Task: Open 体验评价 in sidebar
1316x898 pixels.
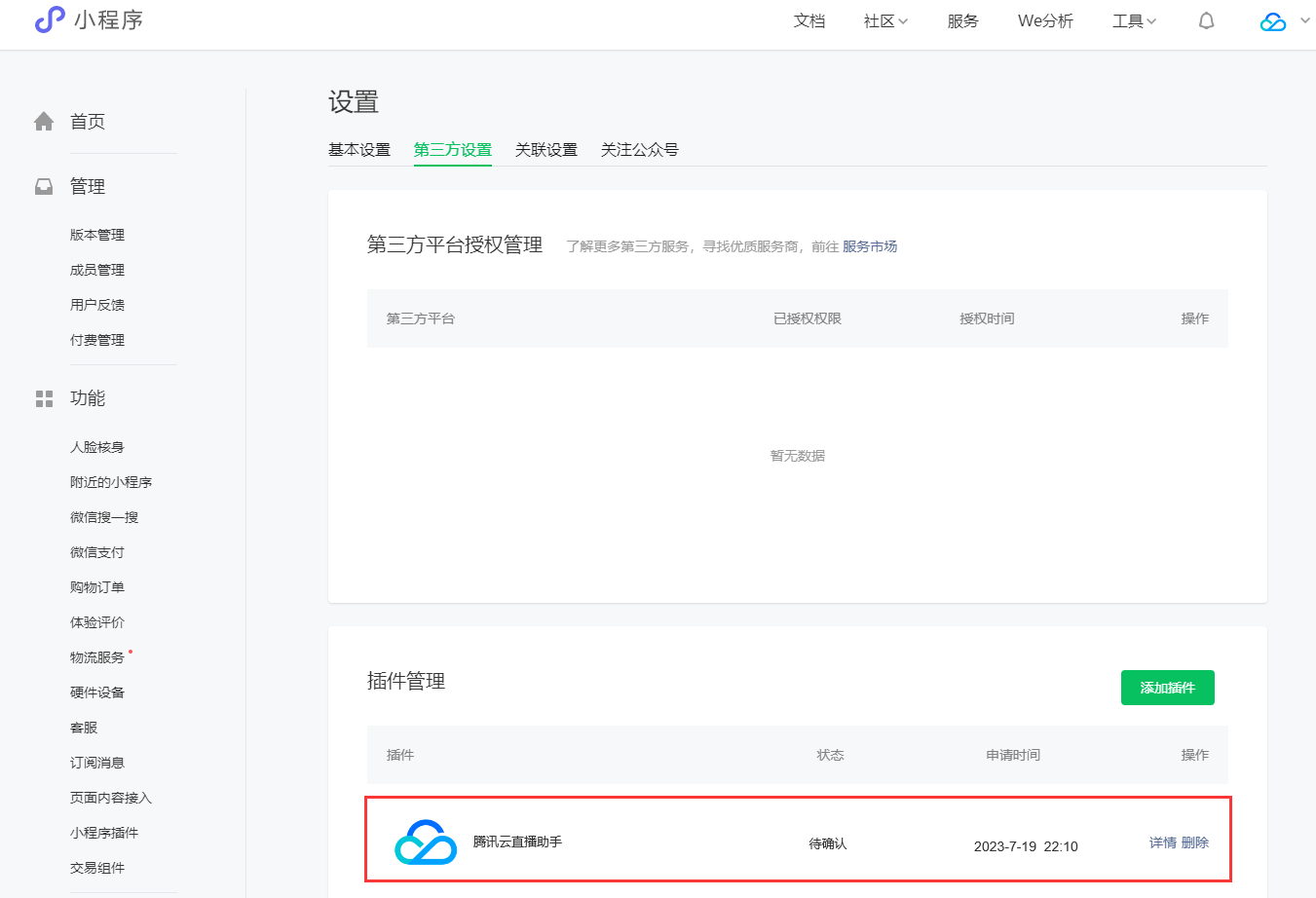Action: click(97, 622)
